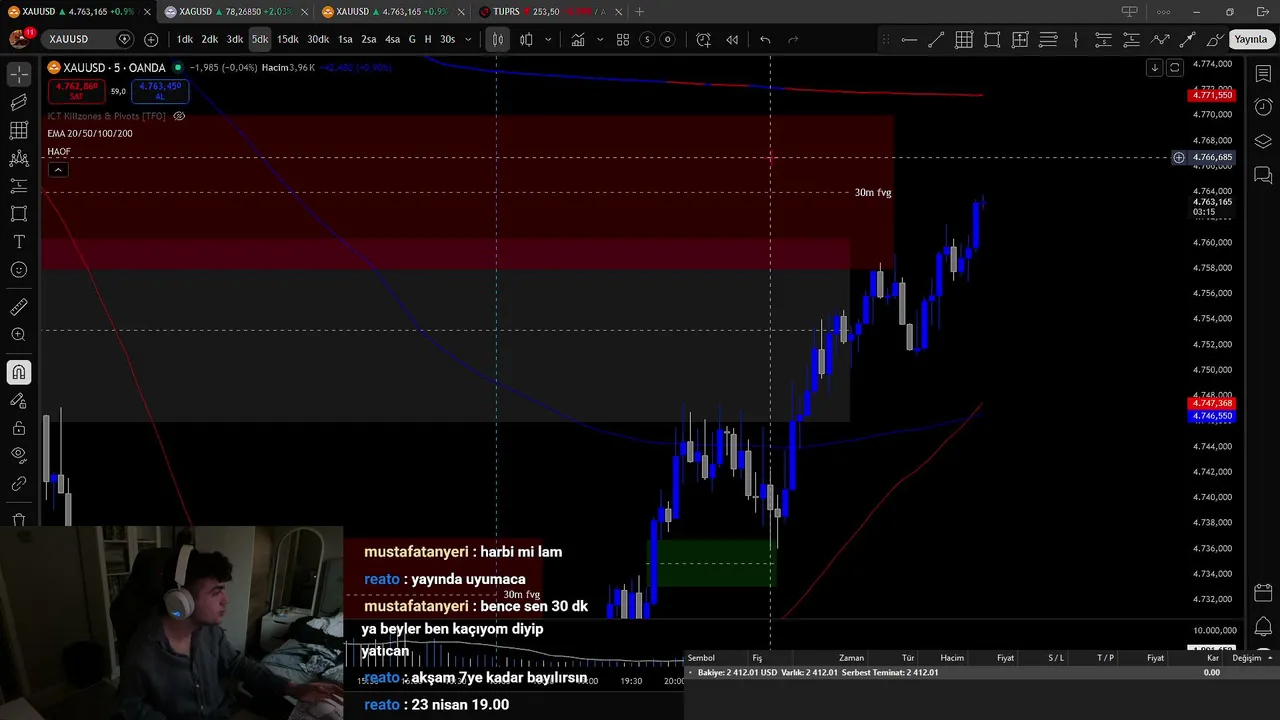Pick the rectangle favorite drawing tool
The image size is (1280, 720).
pyautogui.click(x=992, y=39)
